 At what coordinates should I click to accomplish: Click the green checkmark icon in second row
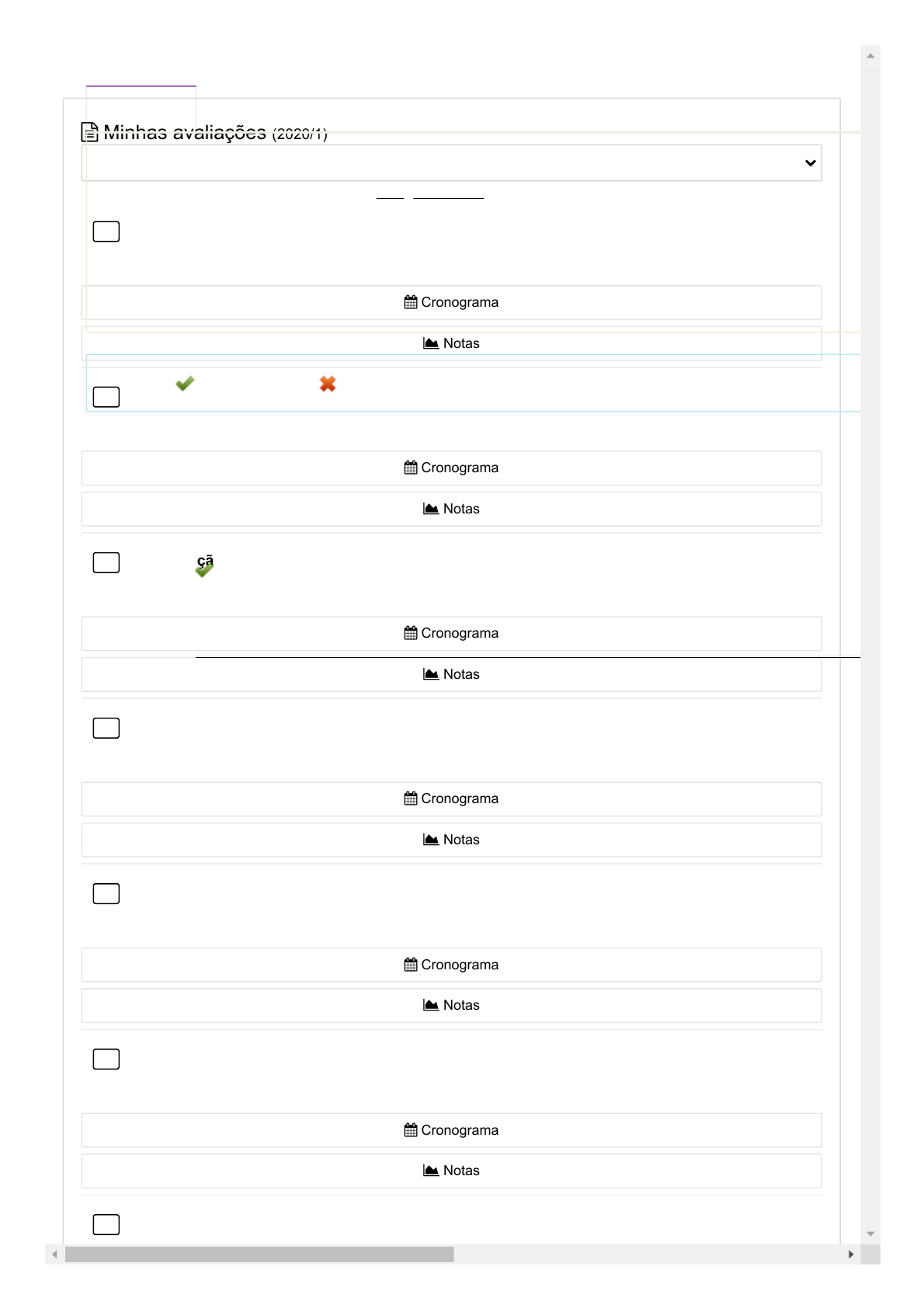tap(185, 383)
